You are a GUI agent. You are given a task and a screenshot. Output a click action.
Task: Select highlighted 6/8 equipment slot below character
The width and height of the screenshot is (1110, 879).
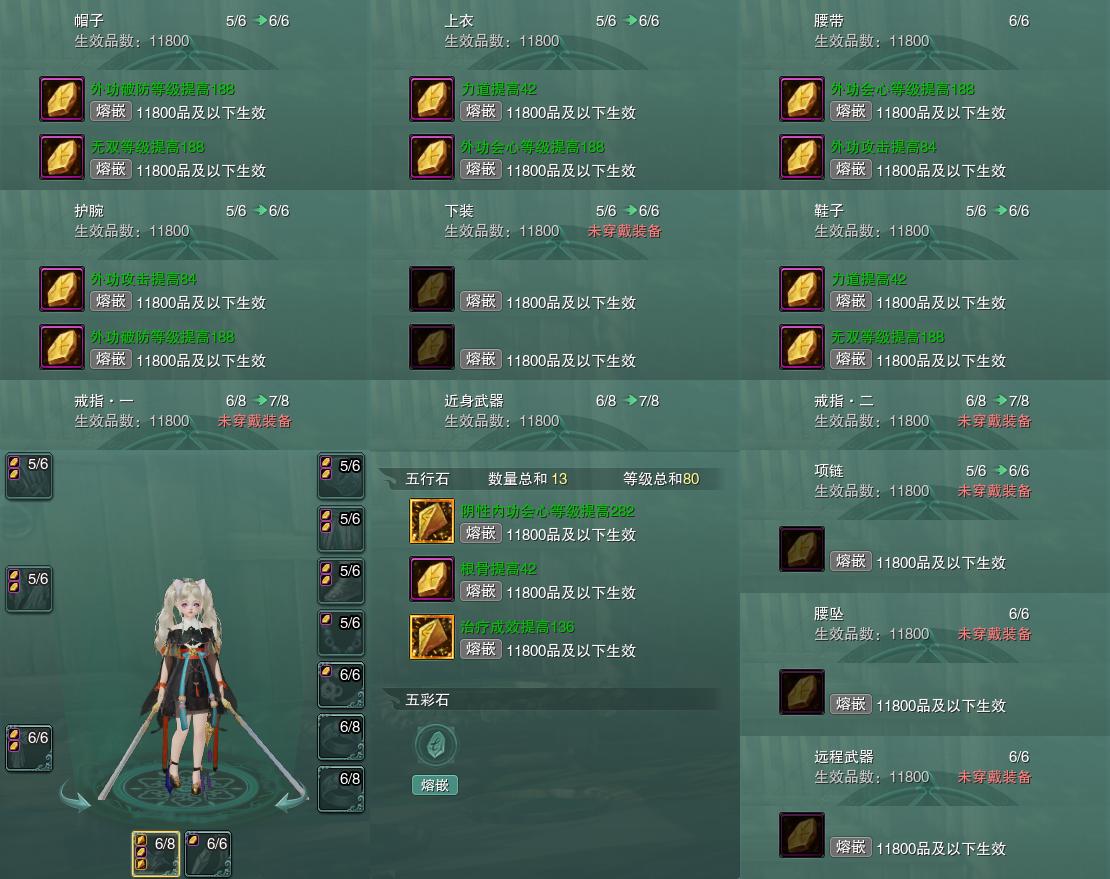pyautogui.click(x=156, y=854)
